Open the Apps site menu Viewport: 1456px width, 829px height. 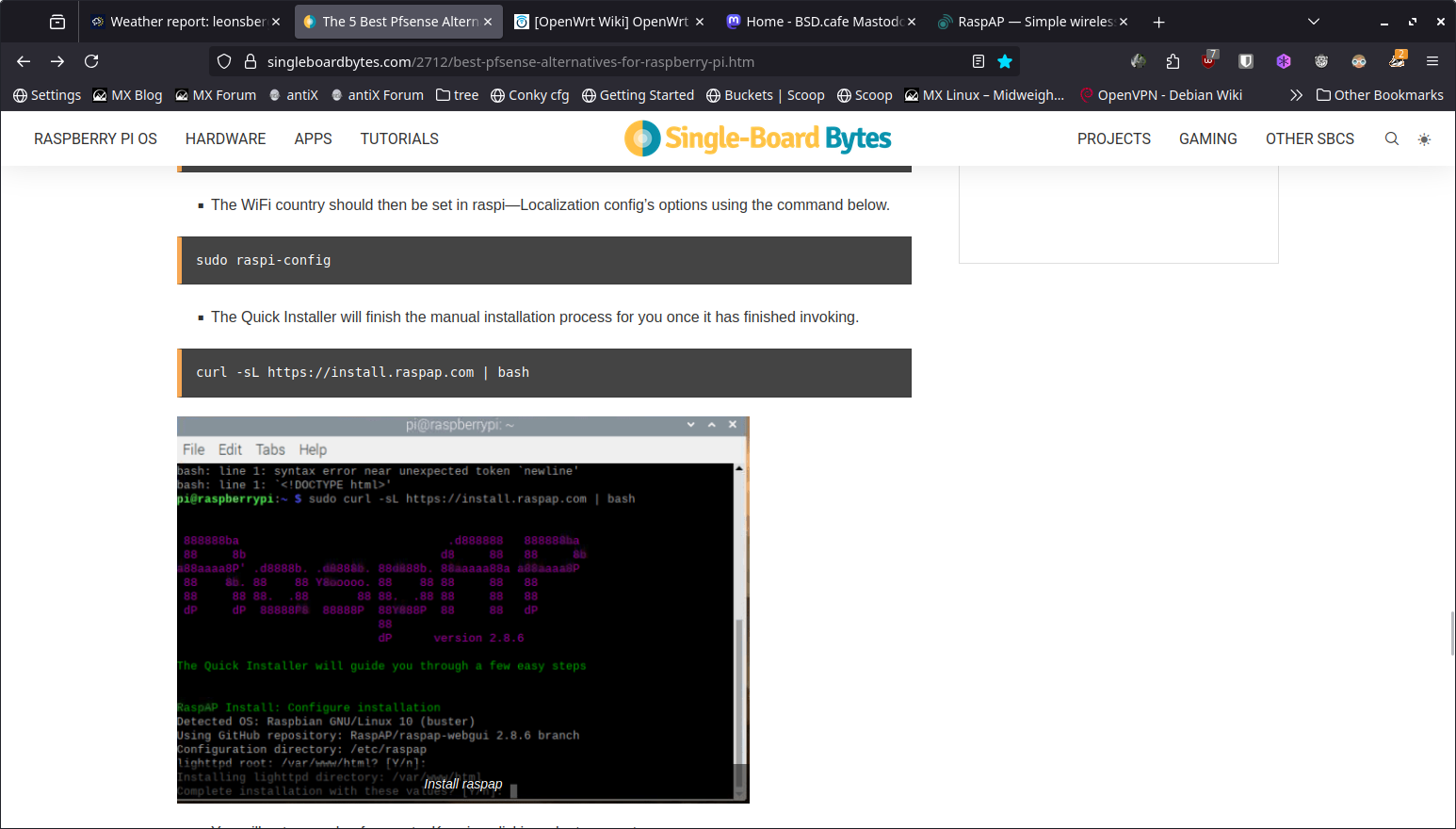pos(313,138)
